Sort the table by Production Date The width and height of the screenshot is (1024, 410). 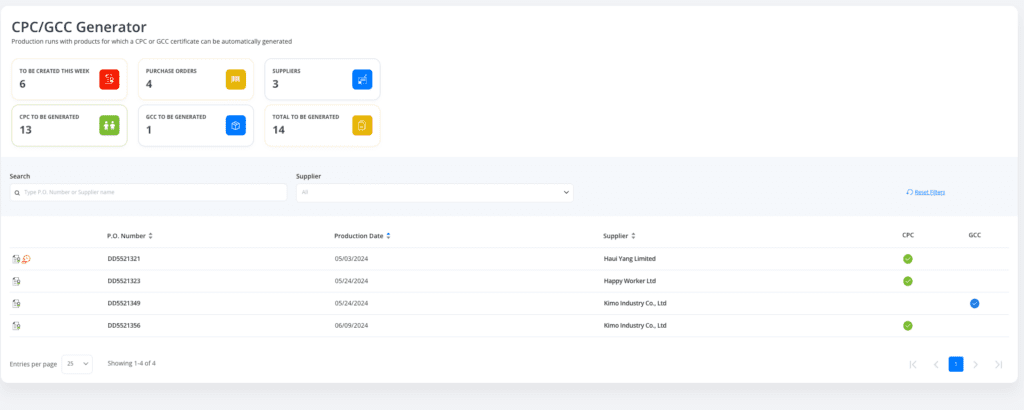(x=362, y=236)
